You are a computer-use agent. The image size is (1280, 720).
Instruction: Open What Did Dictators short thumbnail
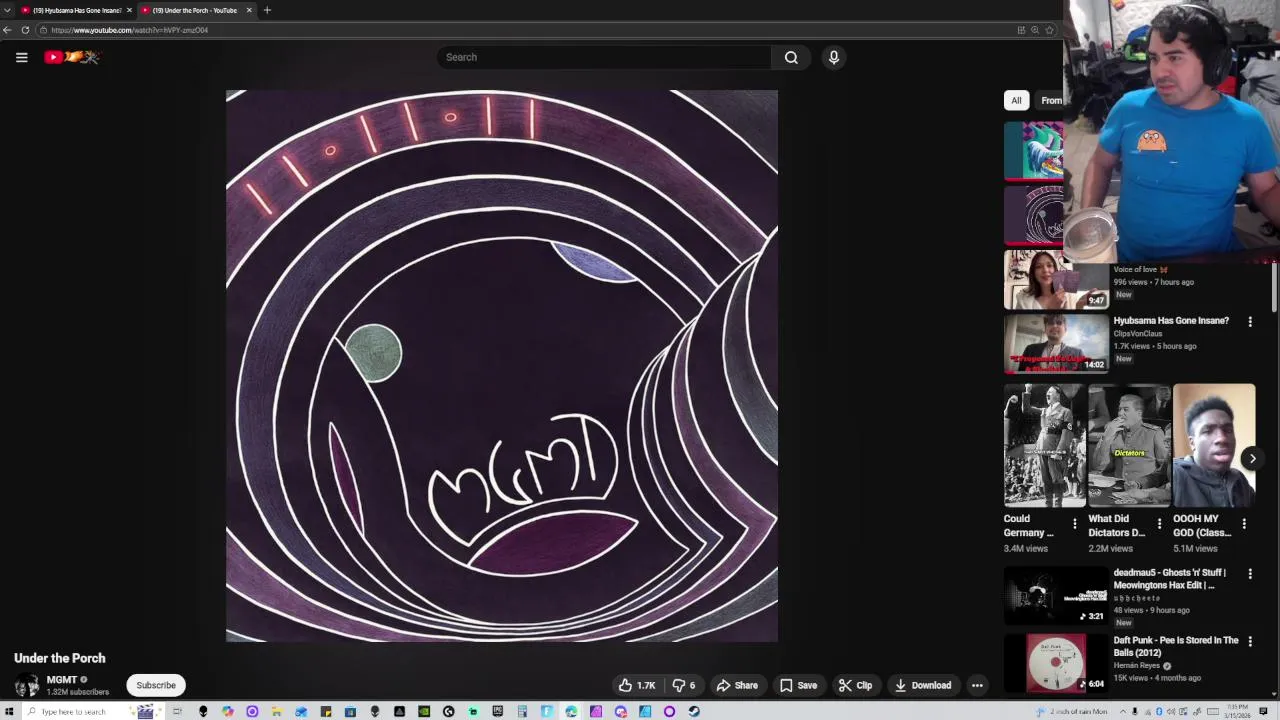[x=1129, y=446]
